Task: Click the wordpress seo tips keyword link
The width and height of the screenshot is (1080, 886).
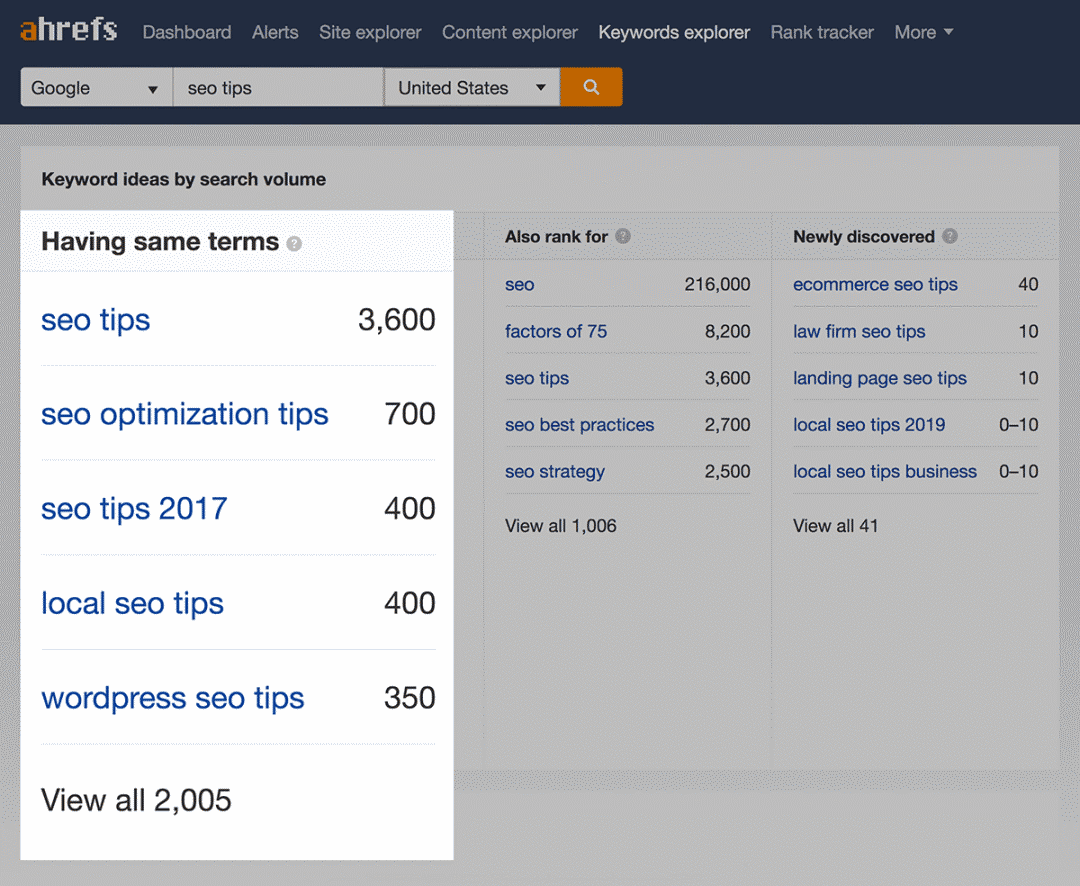Action: [173, 698]
